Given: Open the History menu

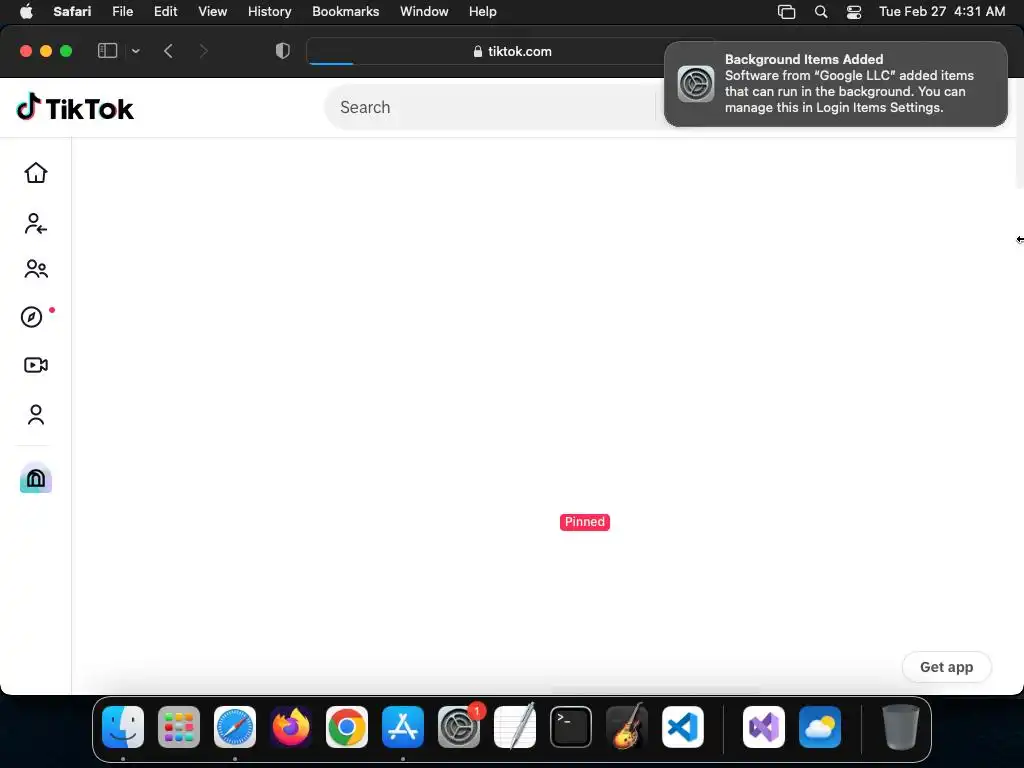Looking at the screenshot, I should click(x=269, y=11).
